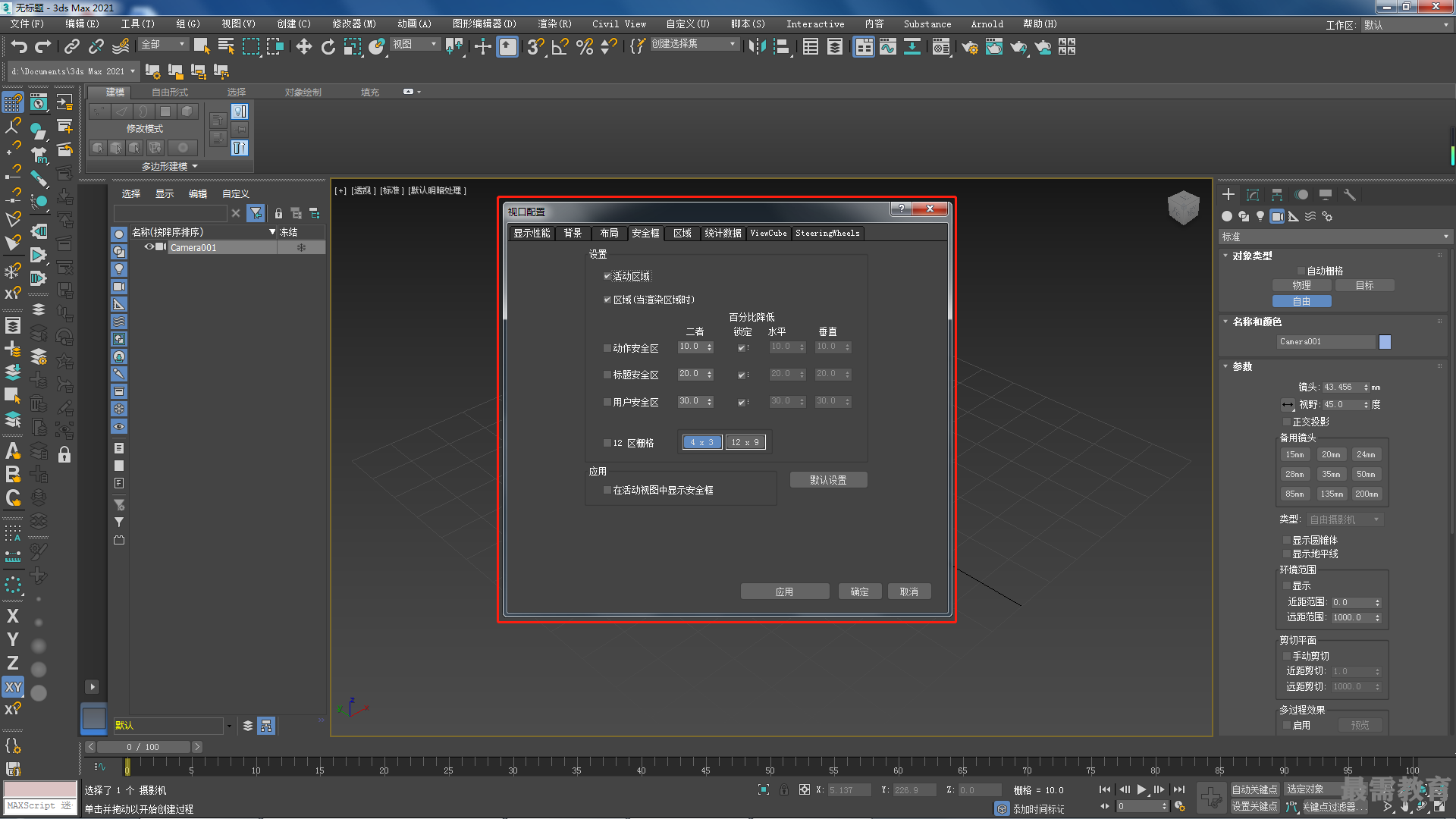Click the MAXScript listener field
Image resolution: width=1456 pixels, height=819 pixels.
tap(40, 805)
